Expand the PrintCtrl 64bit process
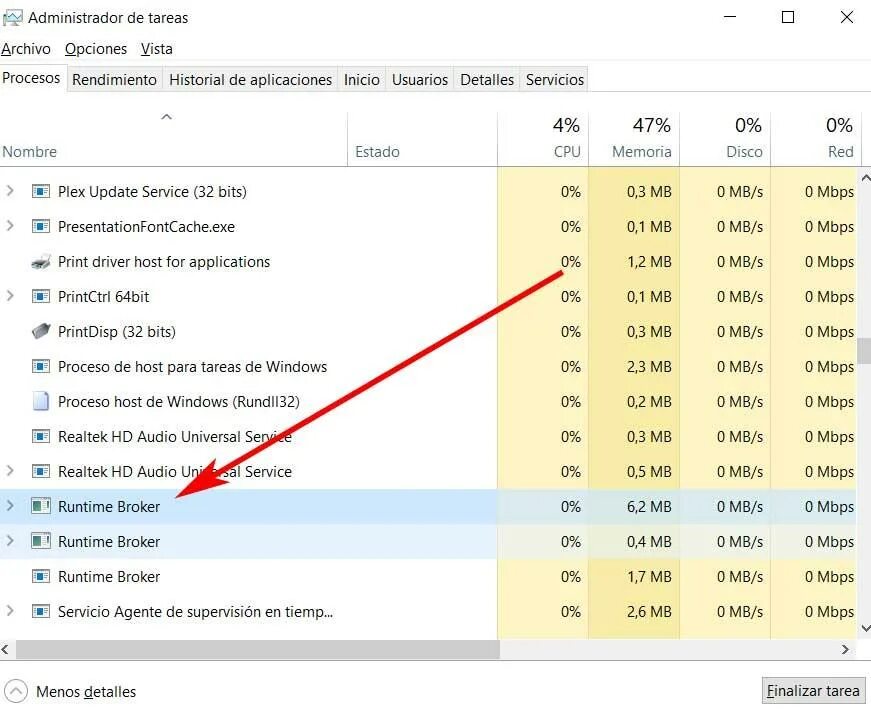This screenshot has height=711, width=871. pyautogui.click(x=10, y=296)
